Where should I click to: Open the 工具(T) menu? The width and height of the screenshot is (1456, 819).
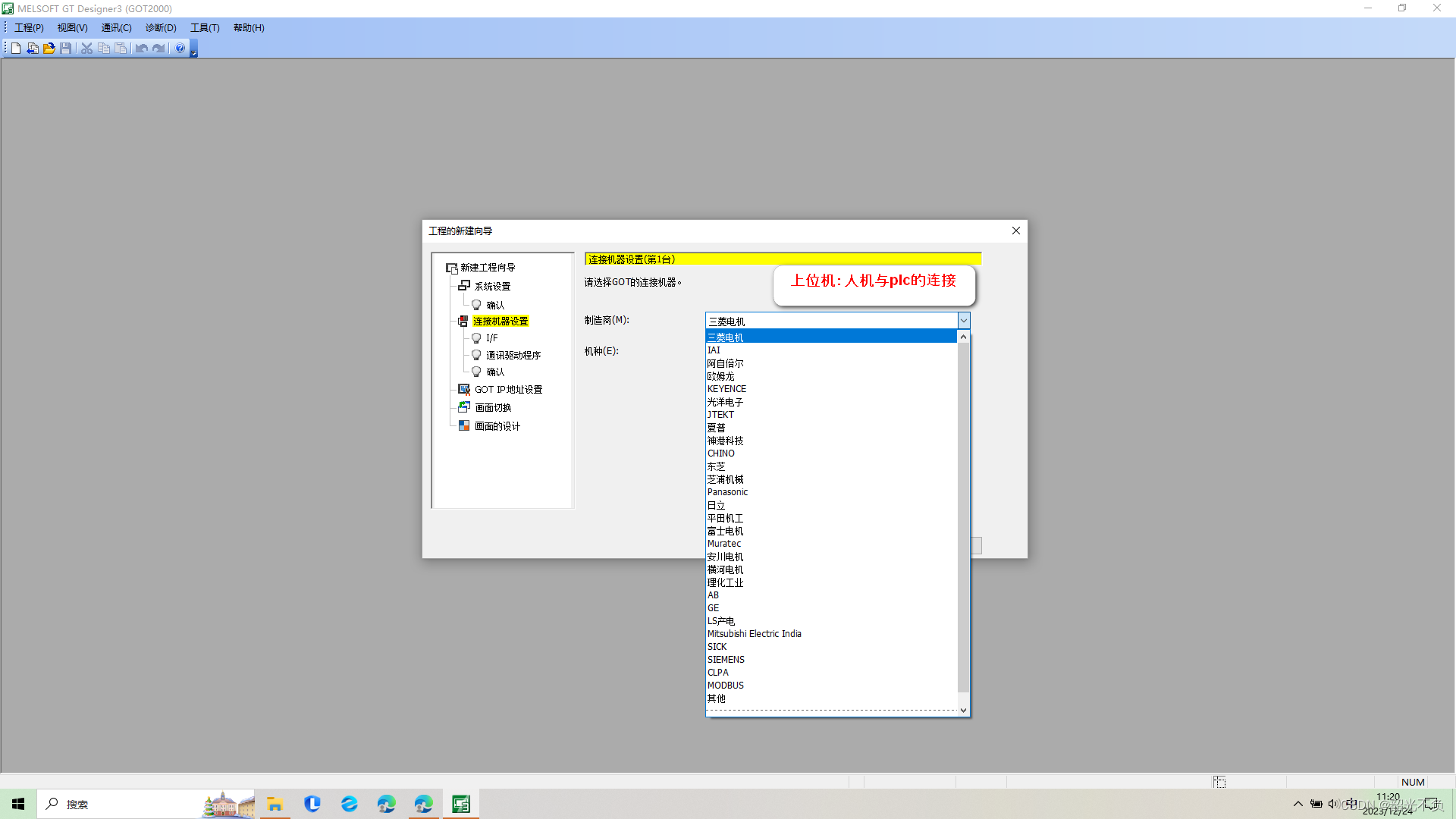205,27
